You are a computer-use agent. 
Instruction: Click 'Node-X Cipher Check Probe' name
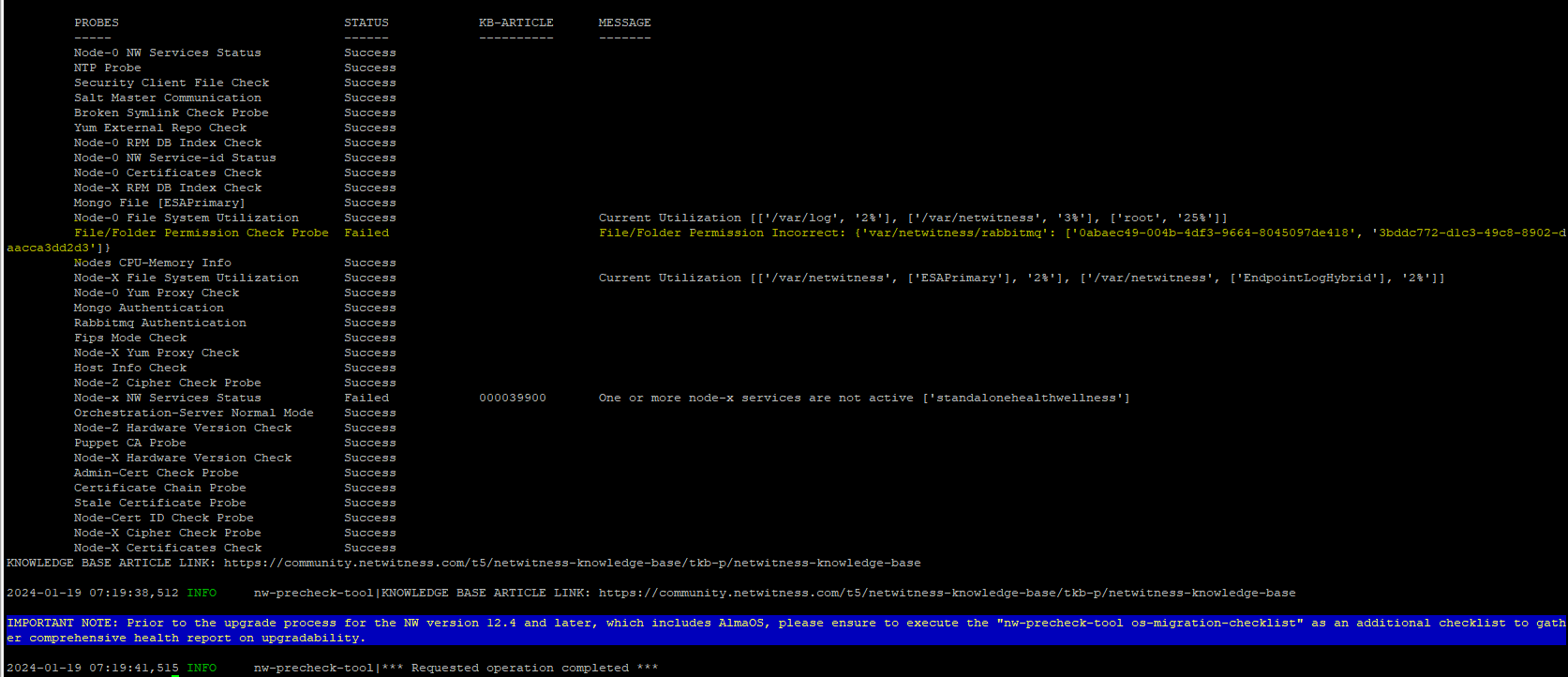168,533
